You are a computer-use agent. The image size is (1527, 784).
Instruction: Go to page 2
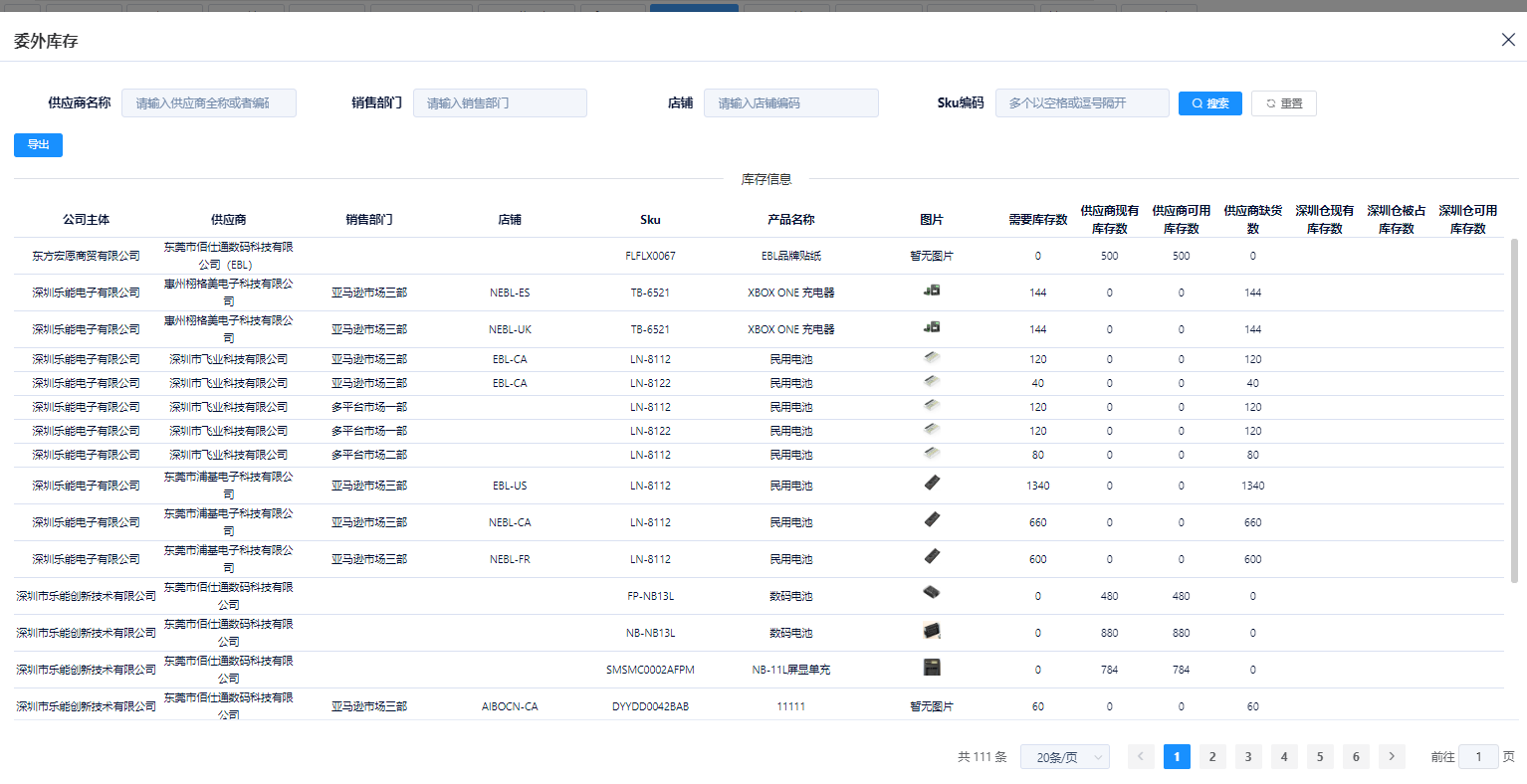click(1212, 757)
